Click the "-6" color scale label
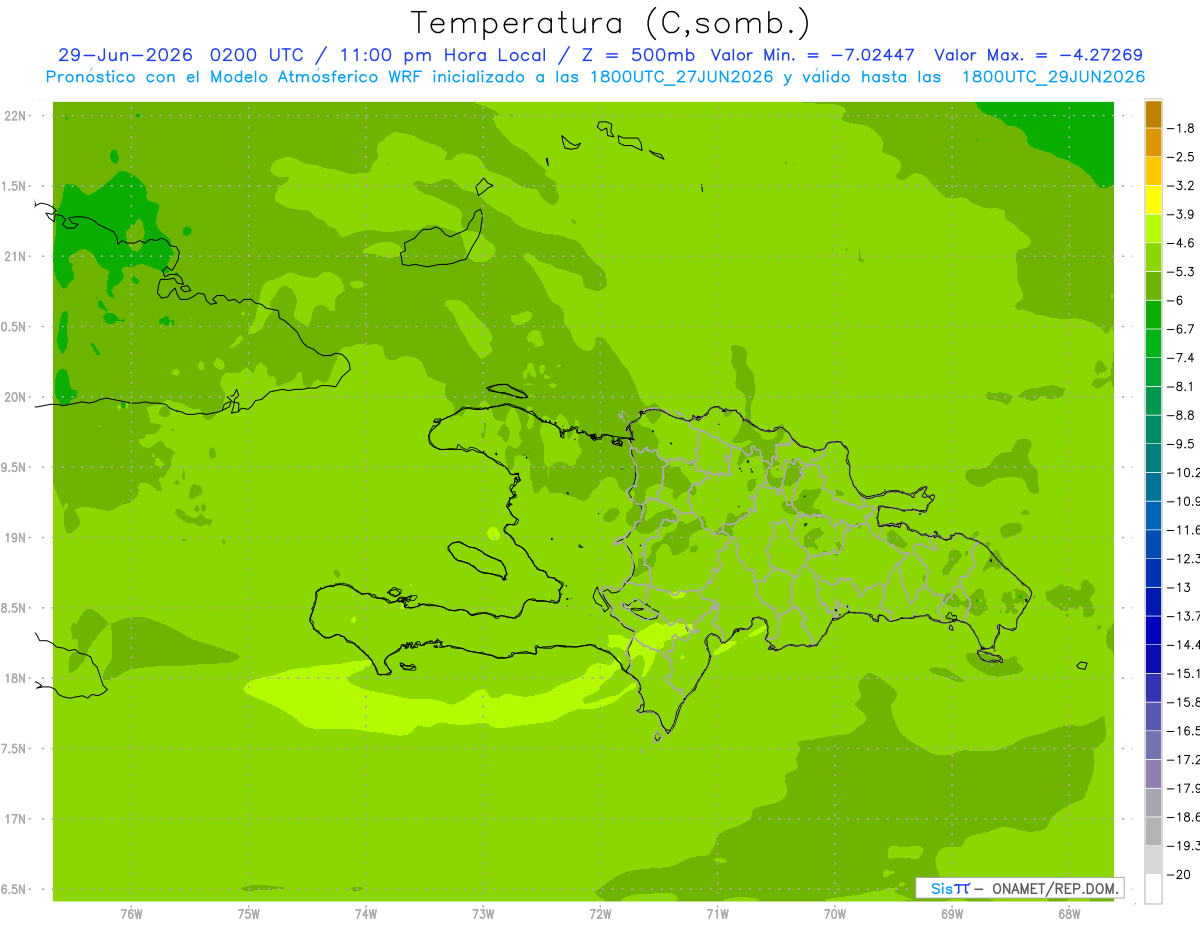This screenshot has width=1200, height=927. 1177,301
